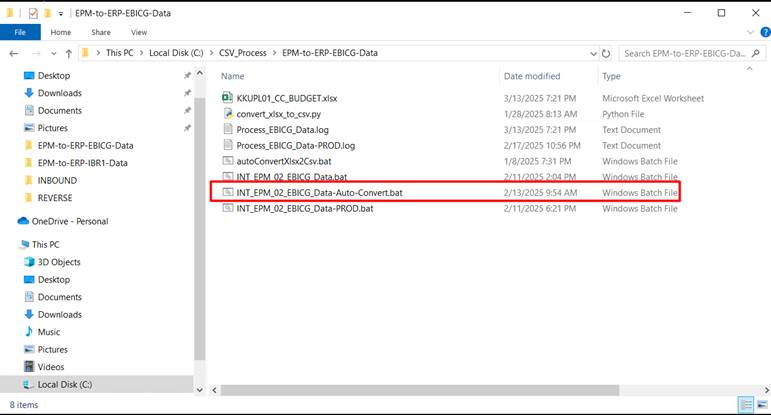Click EPM-to-ERP-EBICG-Data breadcrumb in address bar

click(x=330, y=53)
